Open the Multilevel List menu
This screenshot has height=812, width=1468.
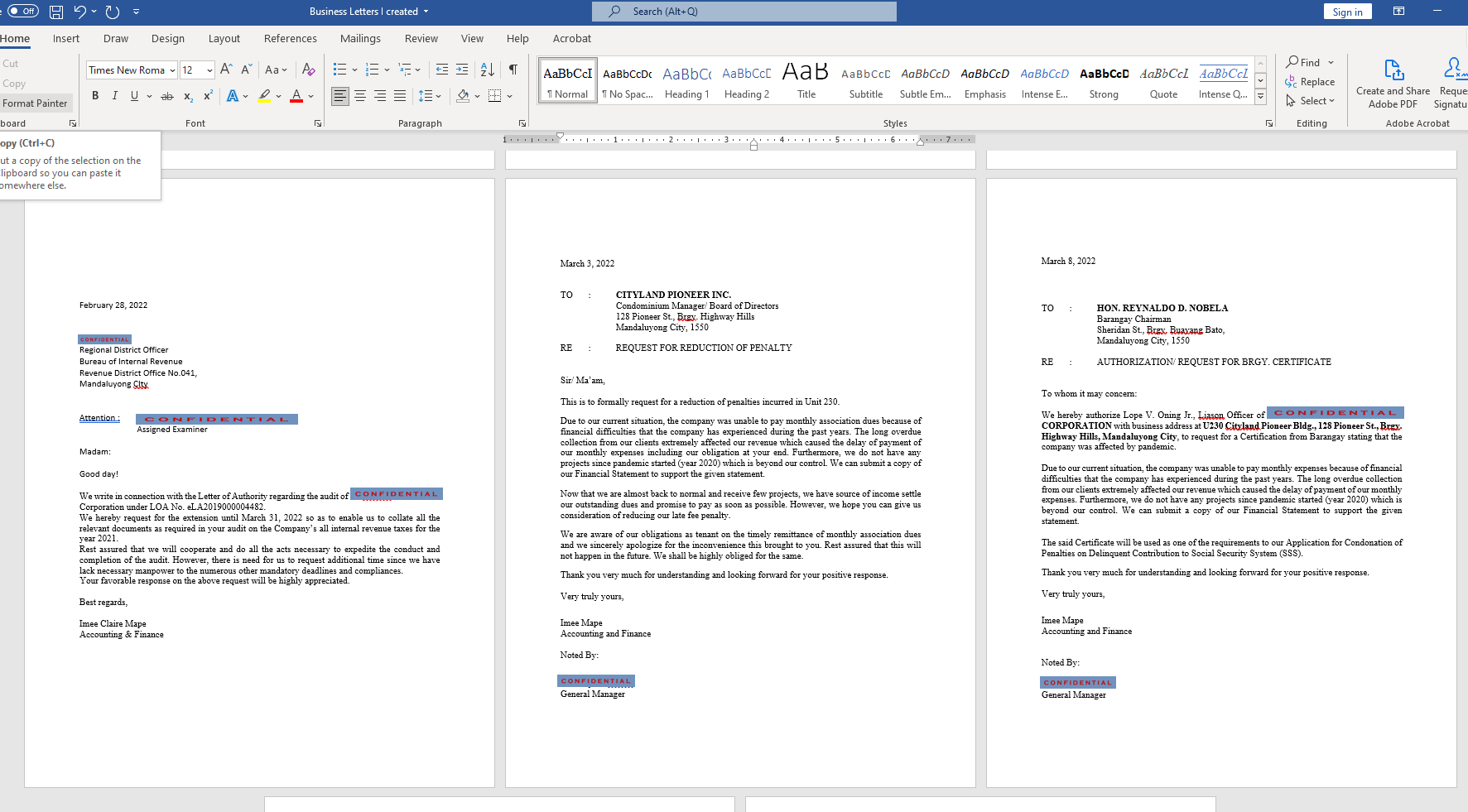[x=409, y=70]
